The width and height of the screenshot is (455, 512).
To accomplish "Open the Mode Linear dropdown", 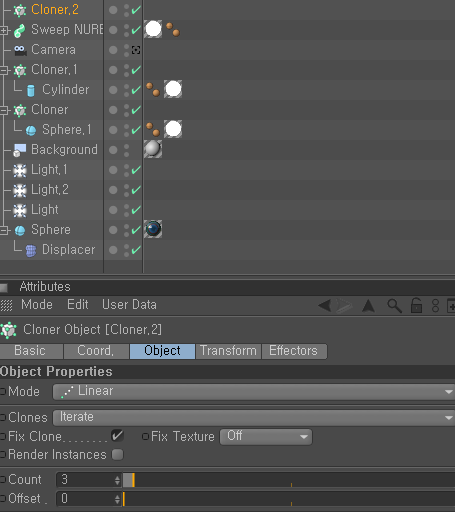I will [254, 392].
